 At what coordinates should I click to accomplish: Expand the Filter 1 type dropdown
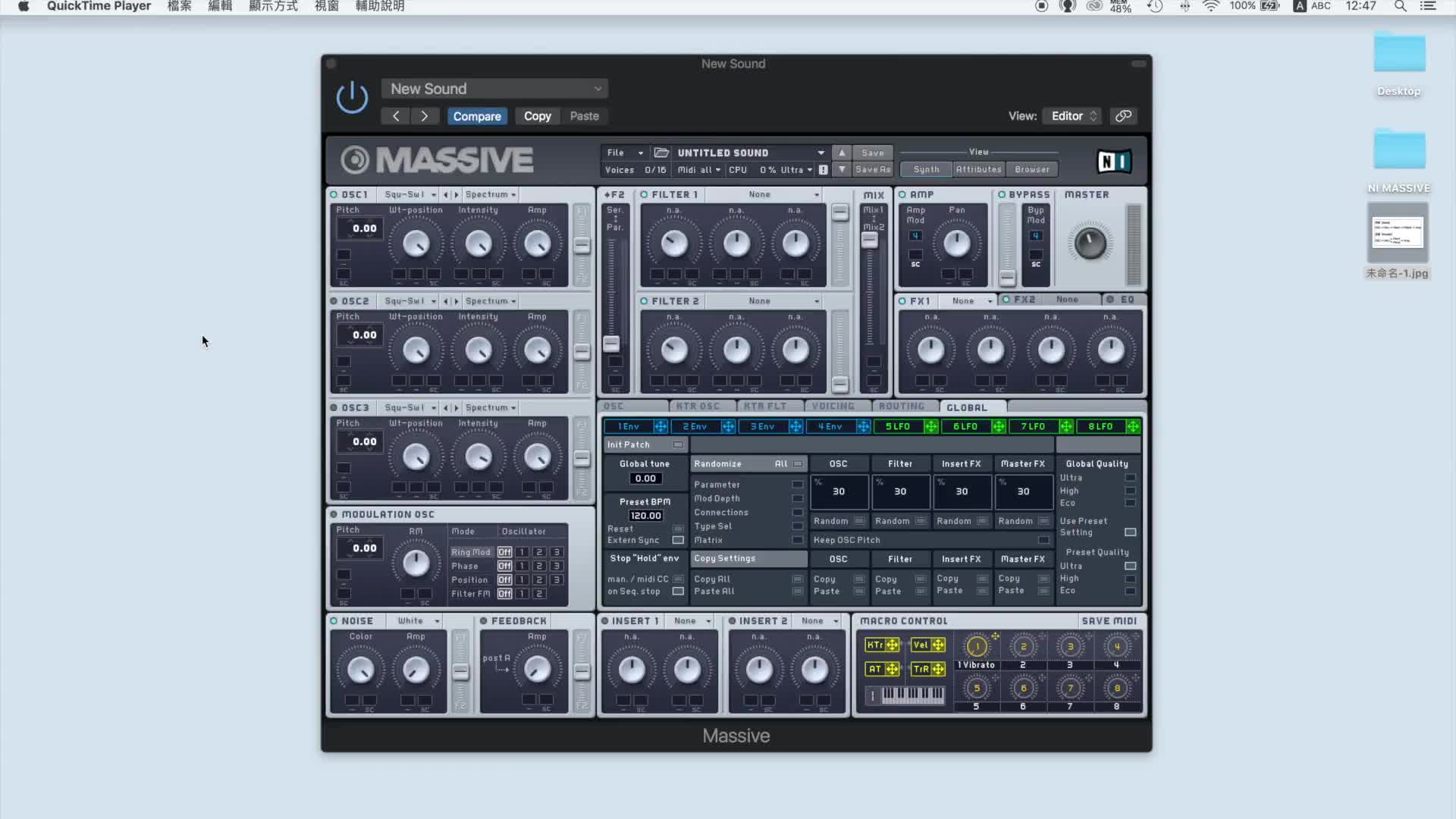click(x=764, y=195)
